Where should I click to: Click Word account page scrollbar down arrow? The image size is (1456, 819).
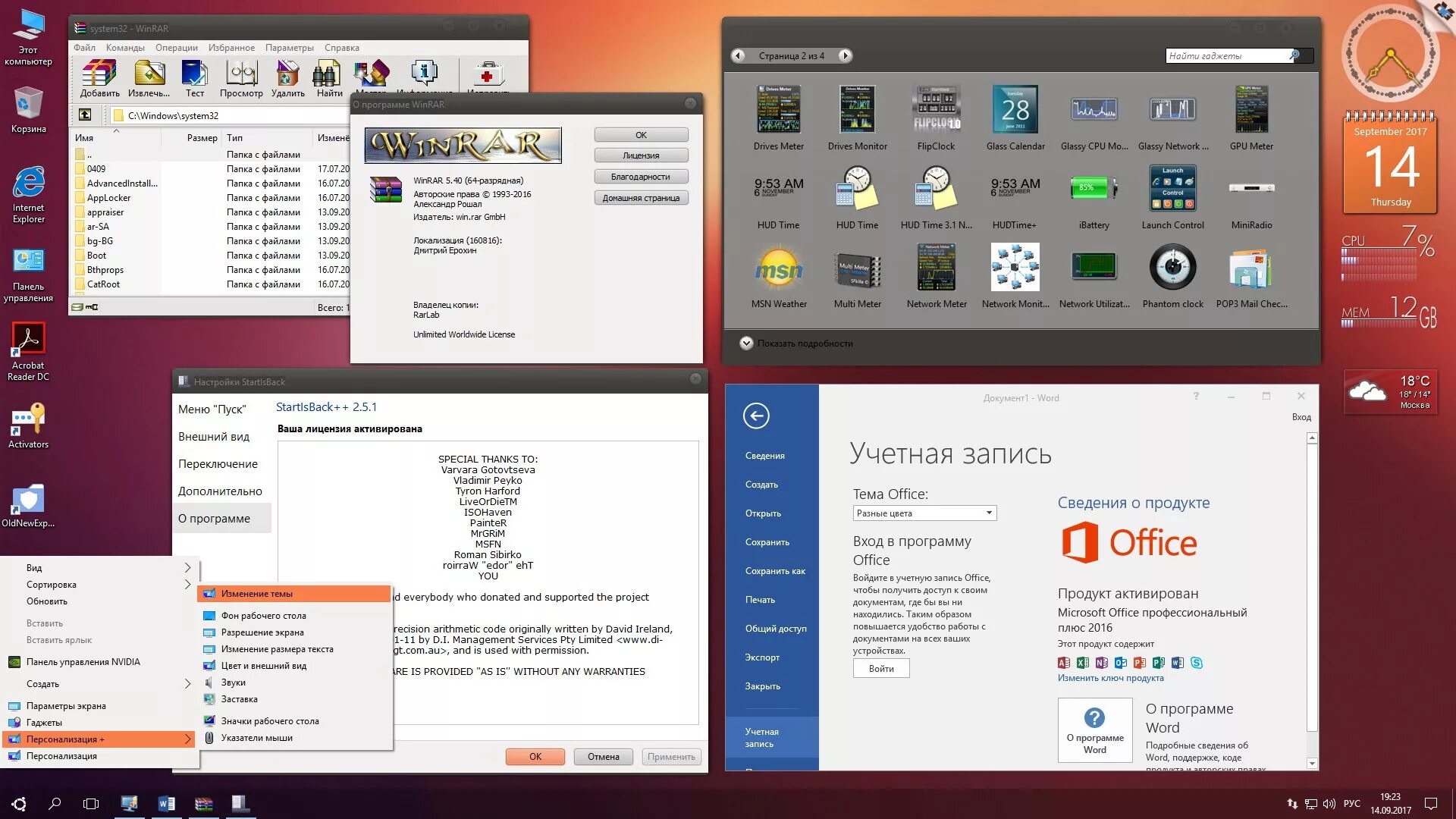pyautogui.click(x=1312, y=763)
